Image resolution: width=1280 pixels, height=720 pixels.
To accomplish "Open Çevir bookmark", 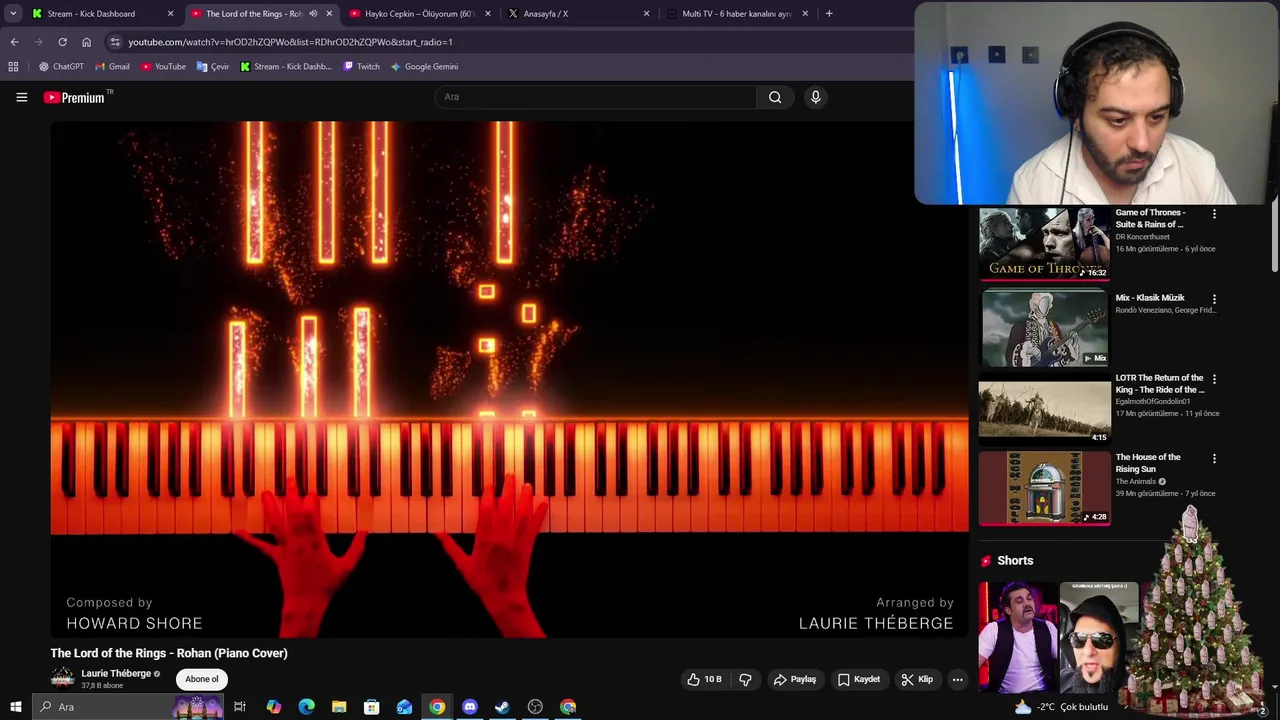I will click(213, 66).
